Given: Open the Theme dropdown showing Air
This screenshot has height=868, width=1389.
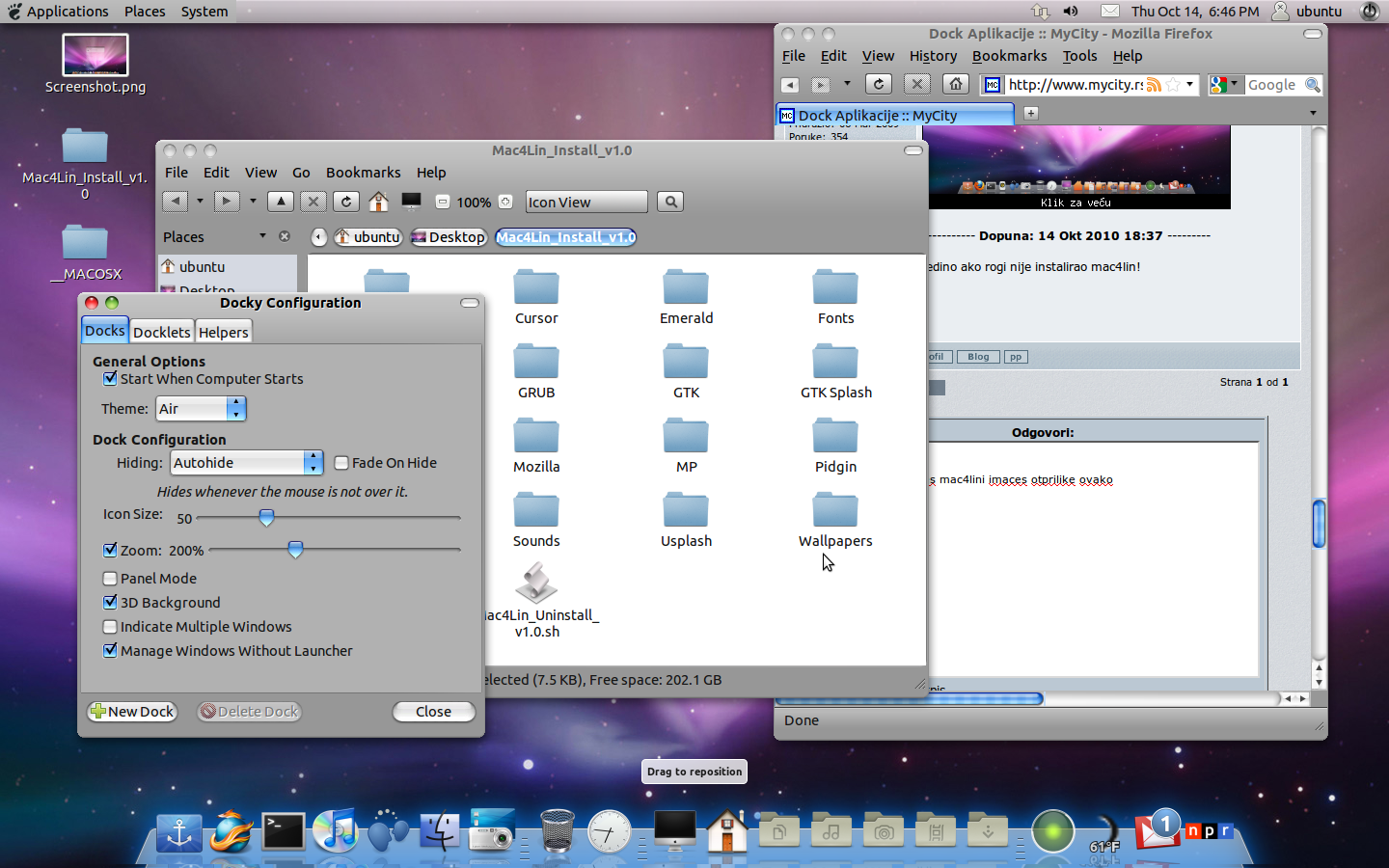Looking at the screenshot, I should (201, 409).
